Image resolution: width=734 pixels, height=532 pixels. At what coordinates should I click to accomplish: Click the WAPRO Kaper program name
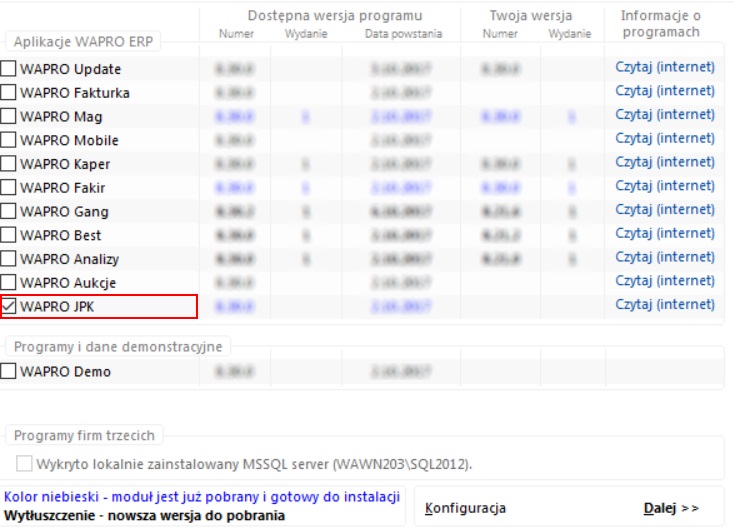(65, 164)
